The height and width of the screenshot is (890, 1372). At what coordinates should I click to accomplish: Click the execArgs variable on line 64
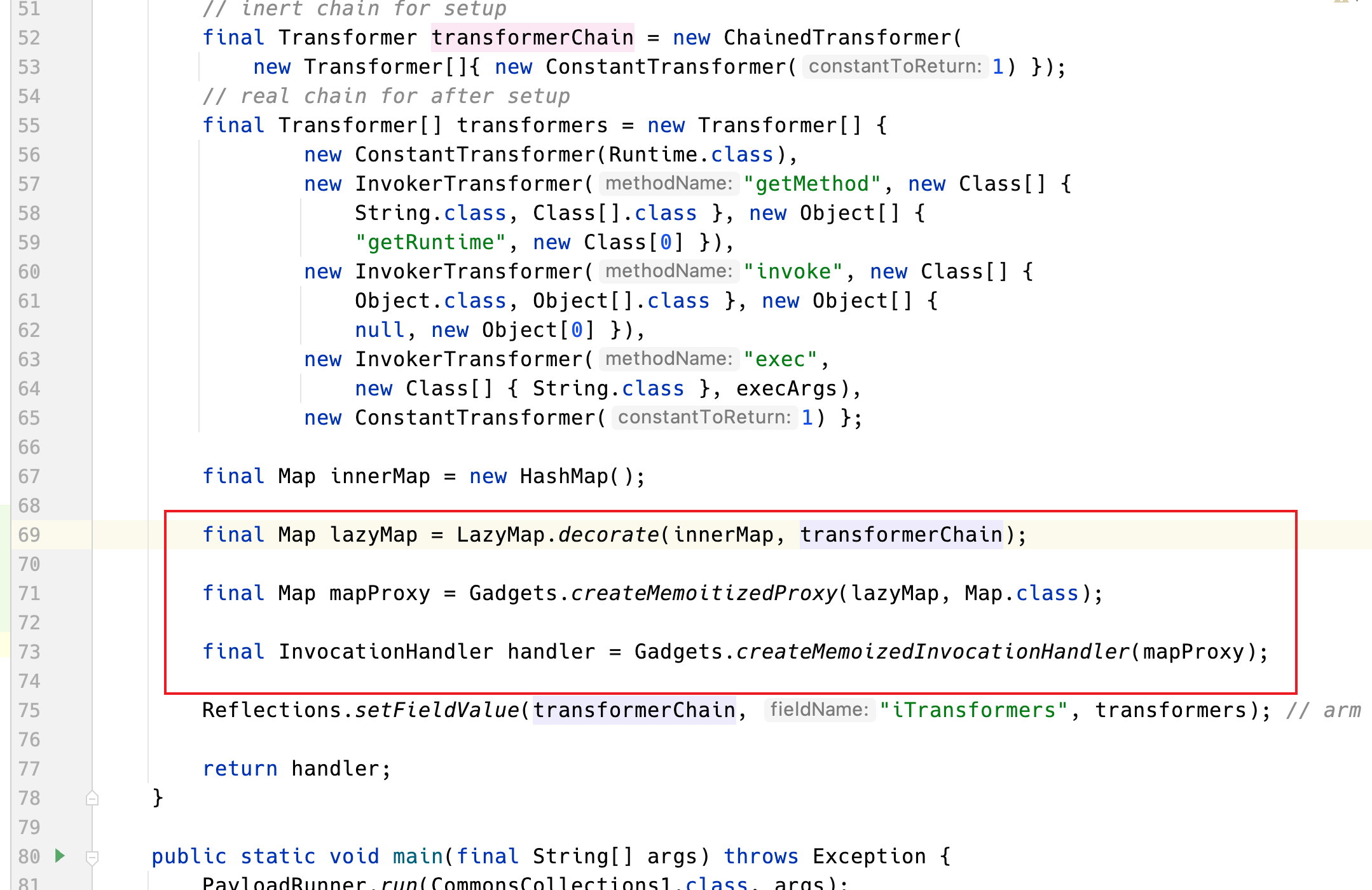pyautogui.click(x=786, y=388)
